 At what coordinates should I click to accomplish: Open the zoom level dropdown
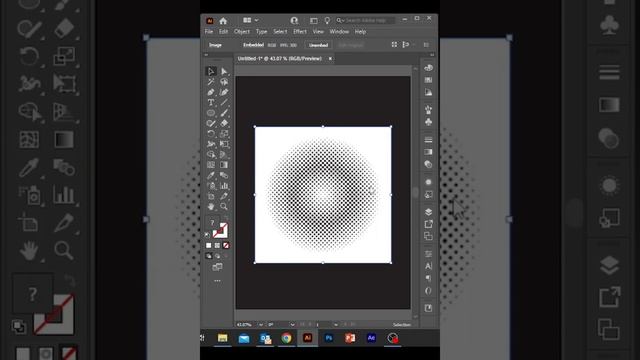pyautogui.click(x=261, y=325)
